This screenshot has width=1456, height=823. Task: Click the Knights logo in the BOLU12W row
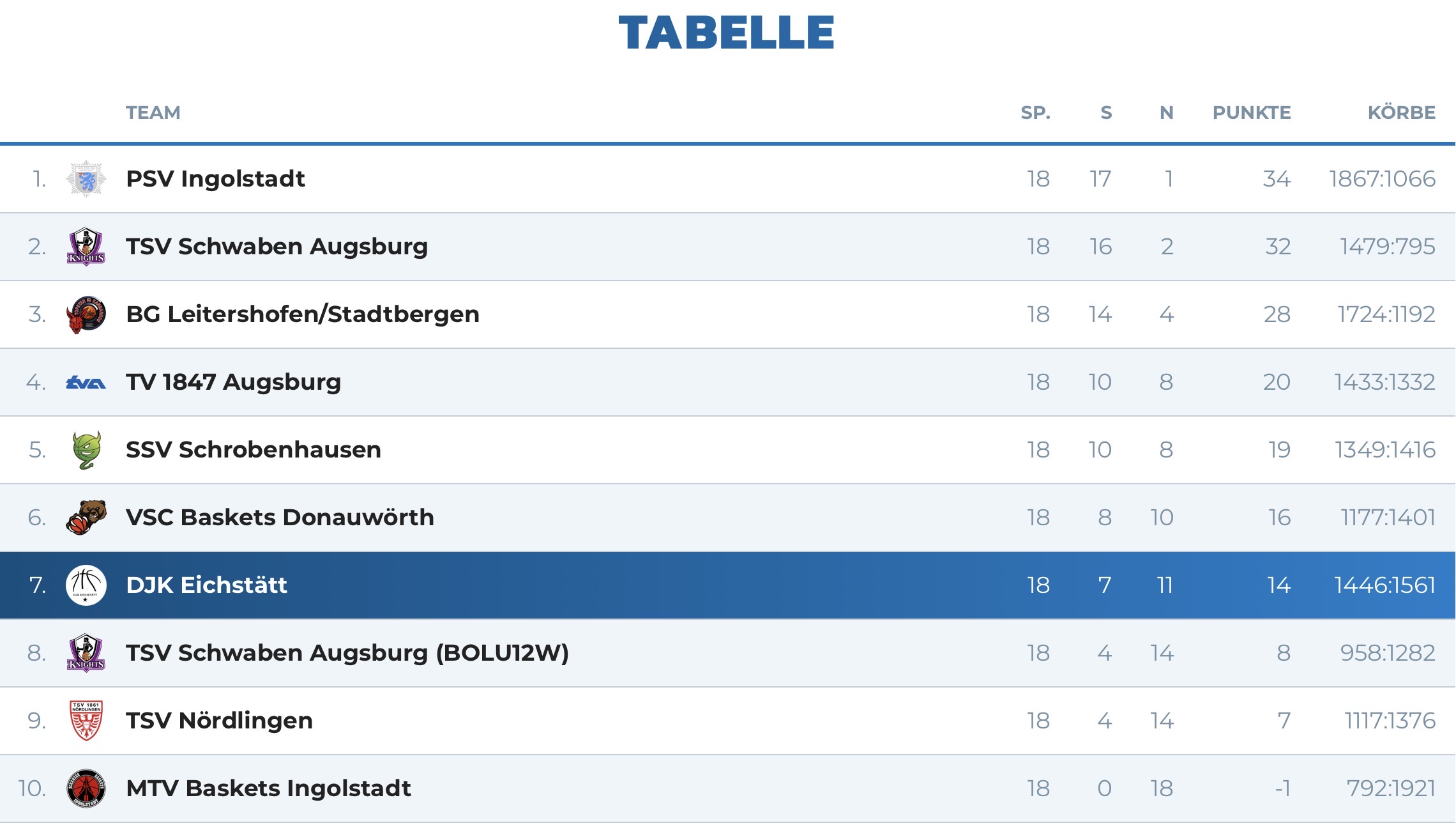pyautogui.click(x=86, y=653)
